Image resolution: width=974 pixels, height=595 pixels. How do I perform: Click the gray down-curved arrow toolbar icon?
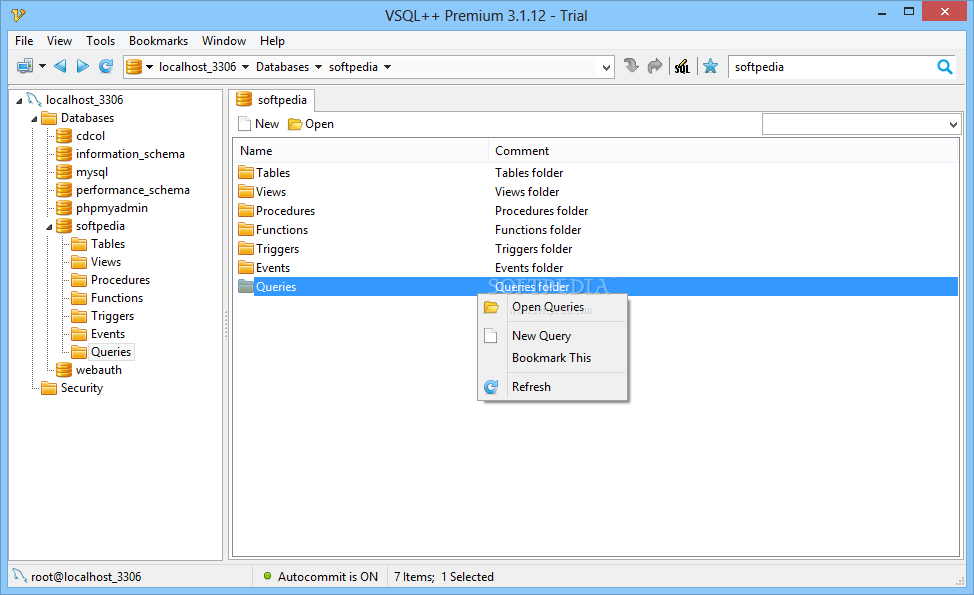coord(631,66)
